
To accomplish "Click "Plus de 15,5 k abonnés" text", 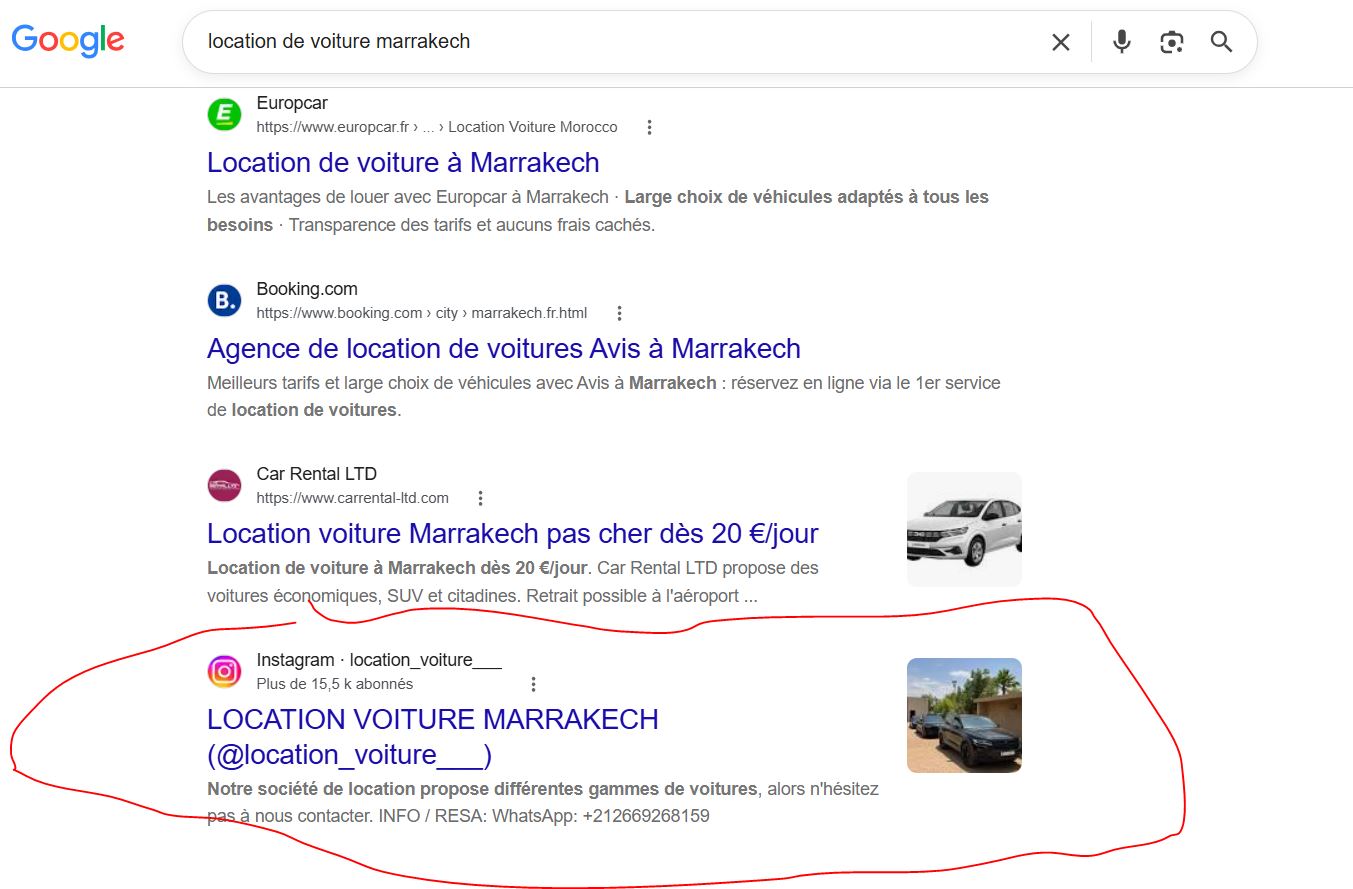I will click(335, 684).
